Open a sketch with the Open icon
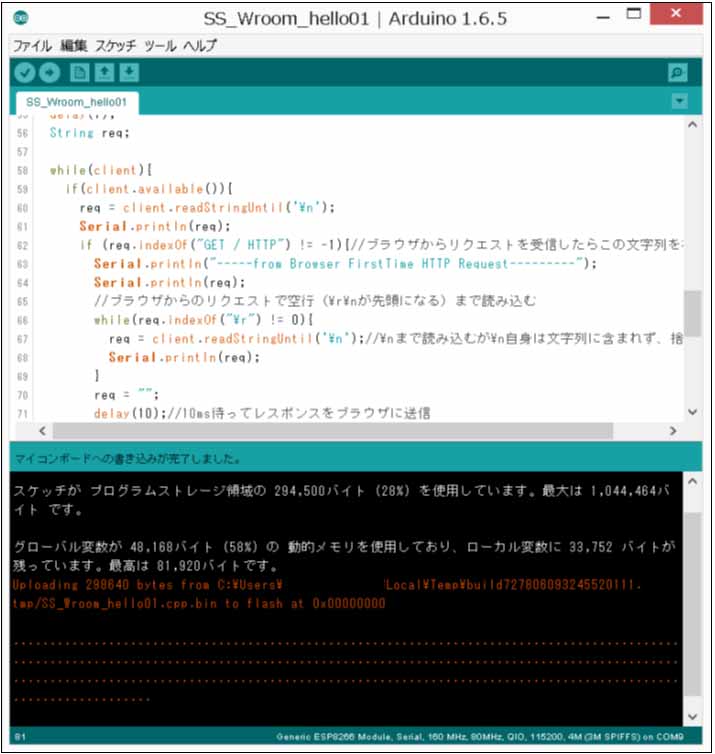Viewport: 715px width, 754px height. [104, 73]
